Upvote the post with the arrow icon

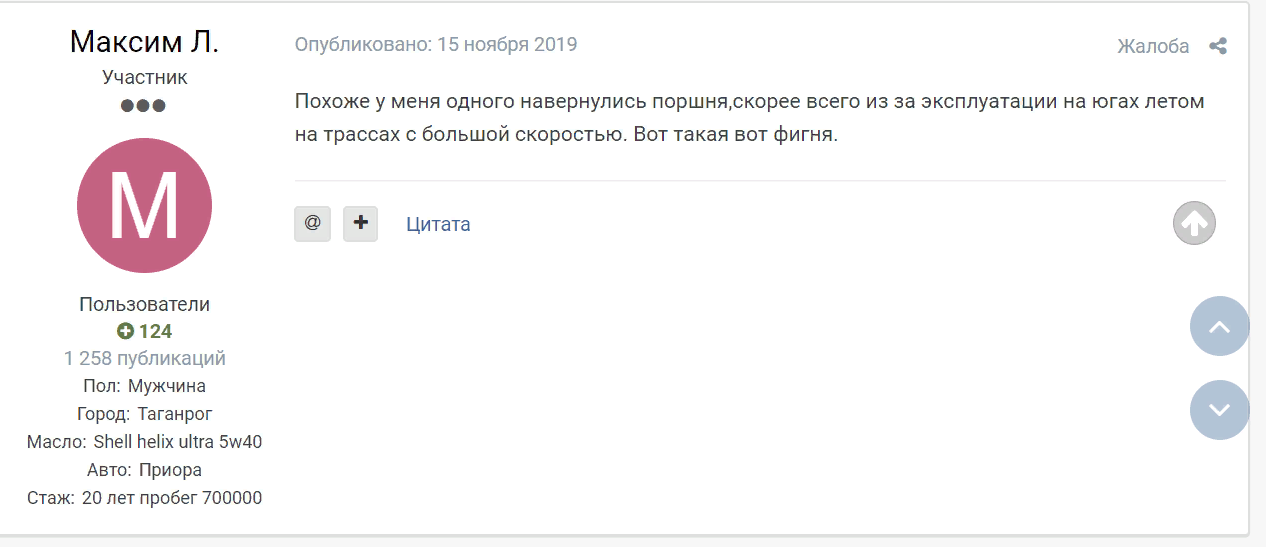point(1194,223)
